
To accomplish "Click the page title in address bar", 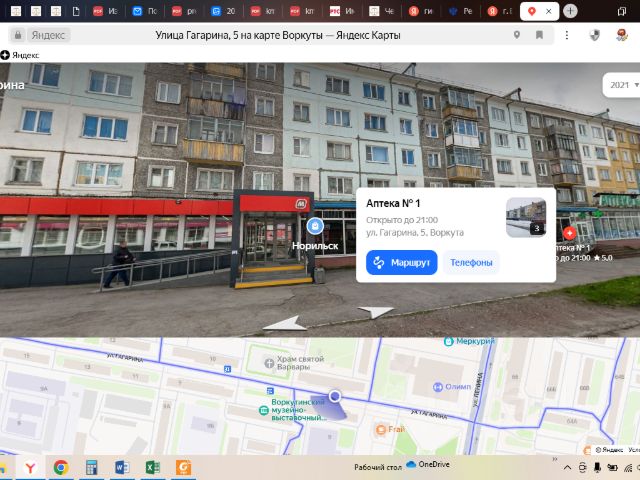I will click(x=278, y=35).
